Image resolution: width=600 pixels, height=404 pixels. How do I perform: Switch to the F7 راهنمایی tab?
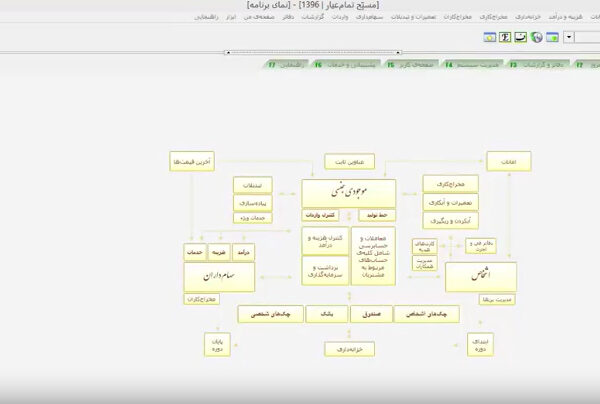pyautogui.click(x=286, y=65)
